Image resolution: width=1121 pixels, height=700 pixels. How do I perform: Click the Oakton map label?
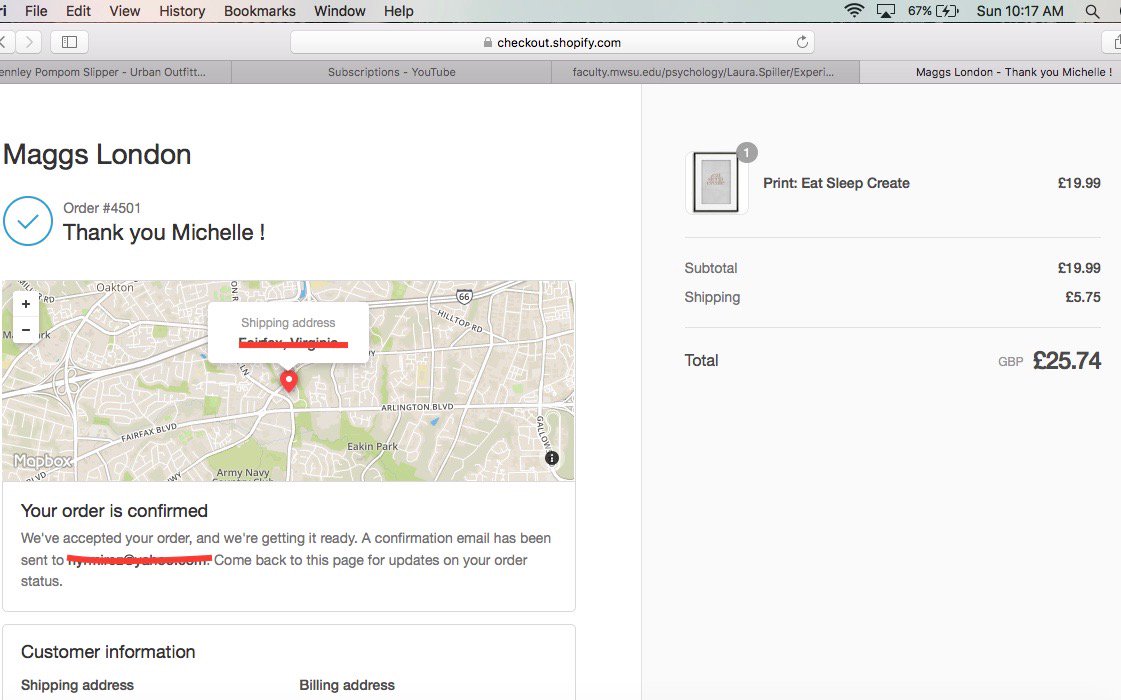coord(114,287)
